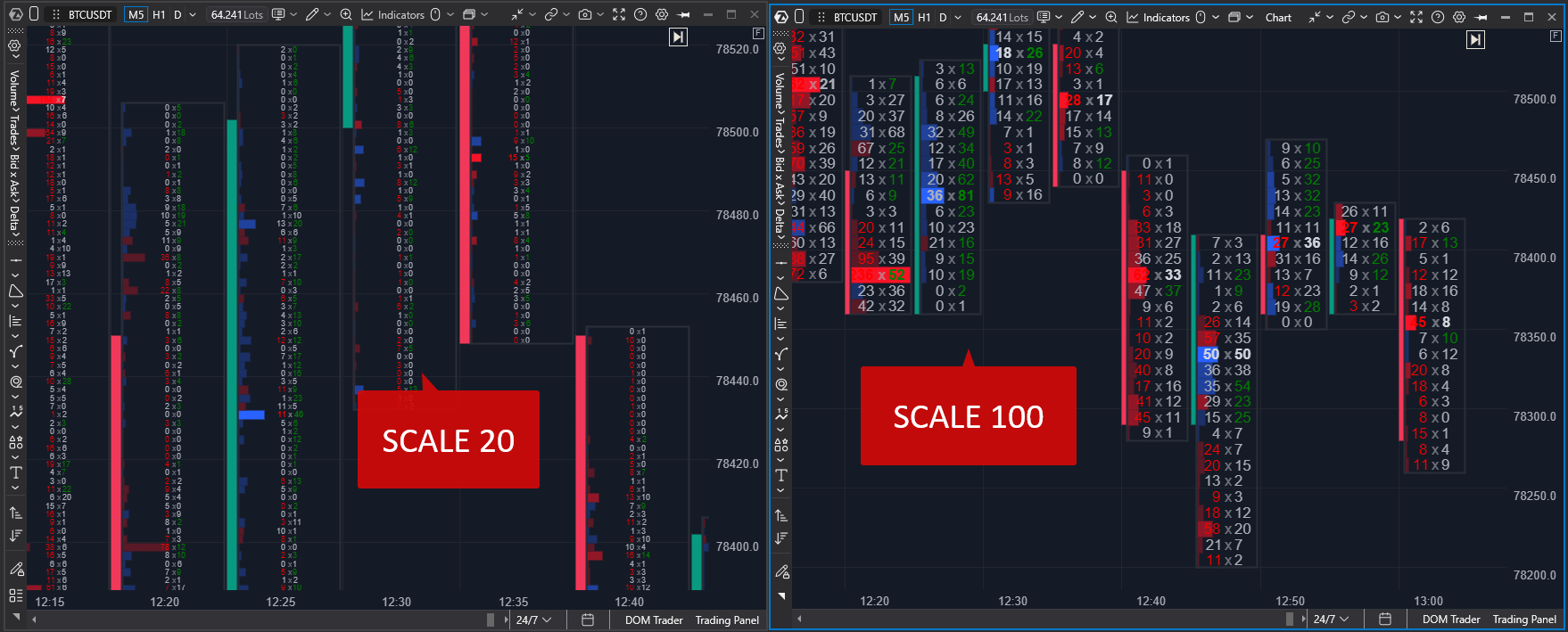Open calendar date picker in right window bottom bar
1568x632 pixels.
[x=1385, y=619]
